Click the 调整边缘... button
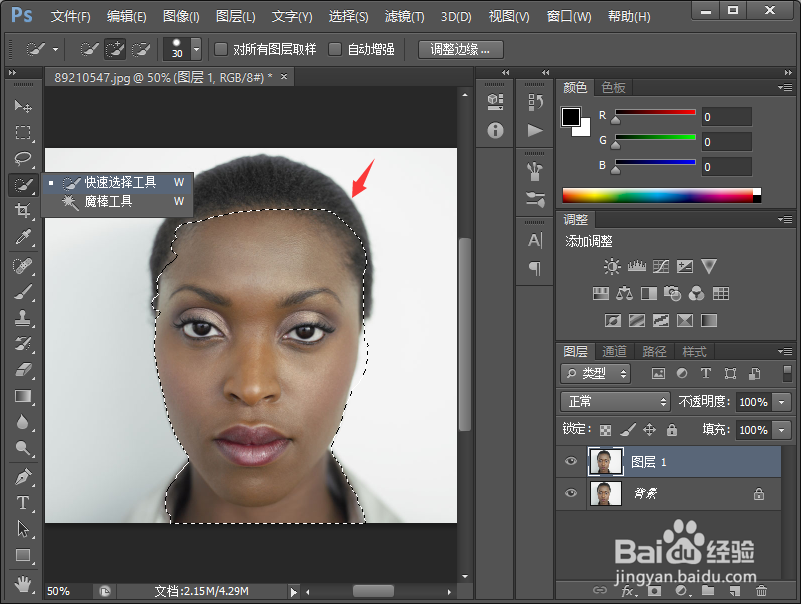 [460, 50]
